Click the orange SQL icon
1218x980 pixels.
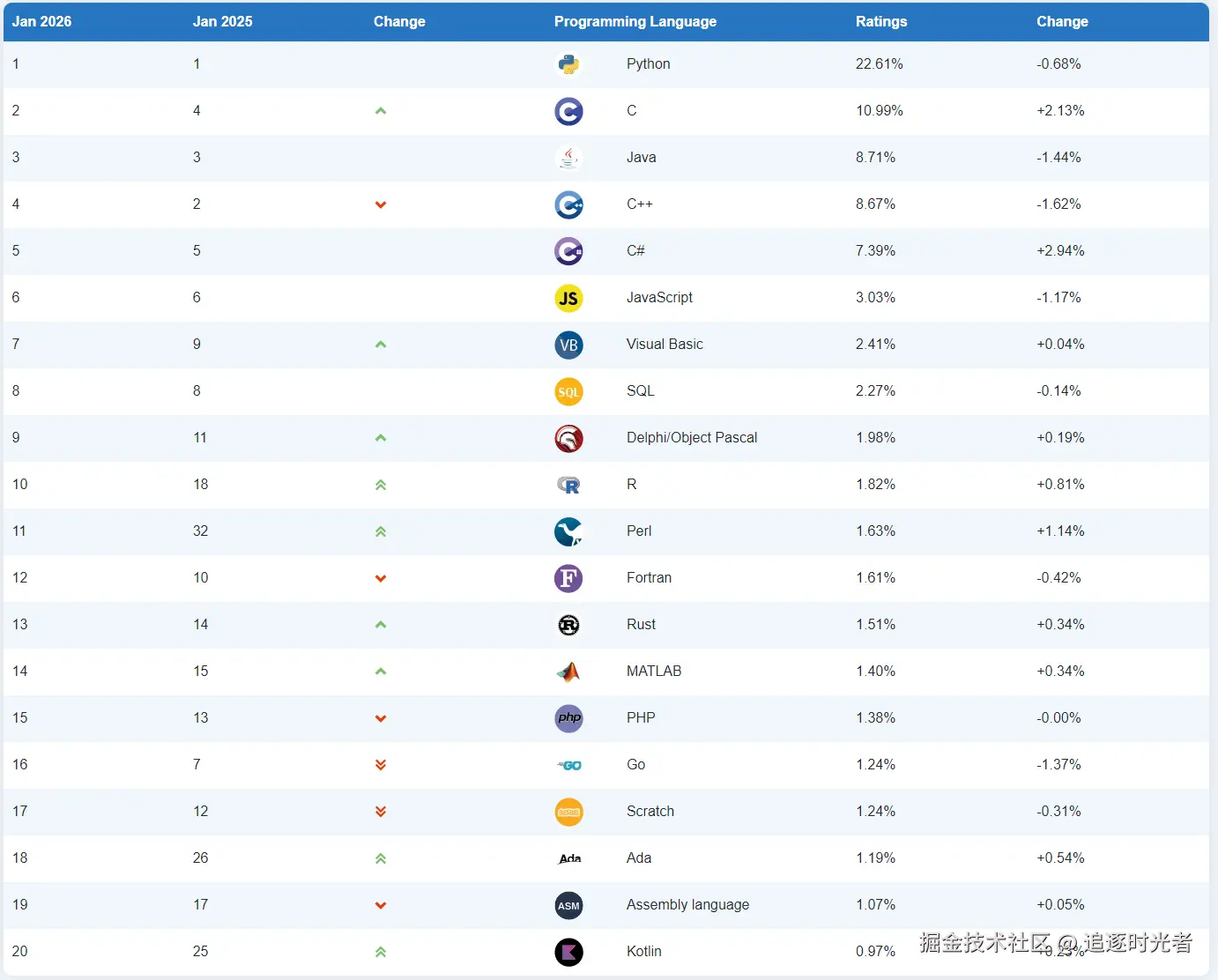568,391
